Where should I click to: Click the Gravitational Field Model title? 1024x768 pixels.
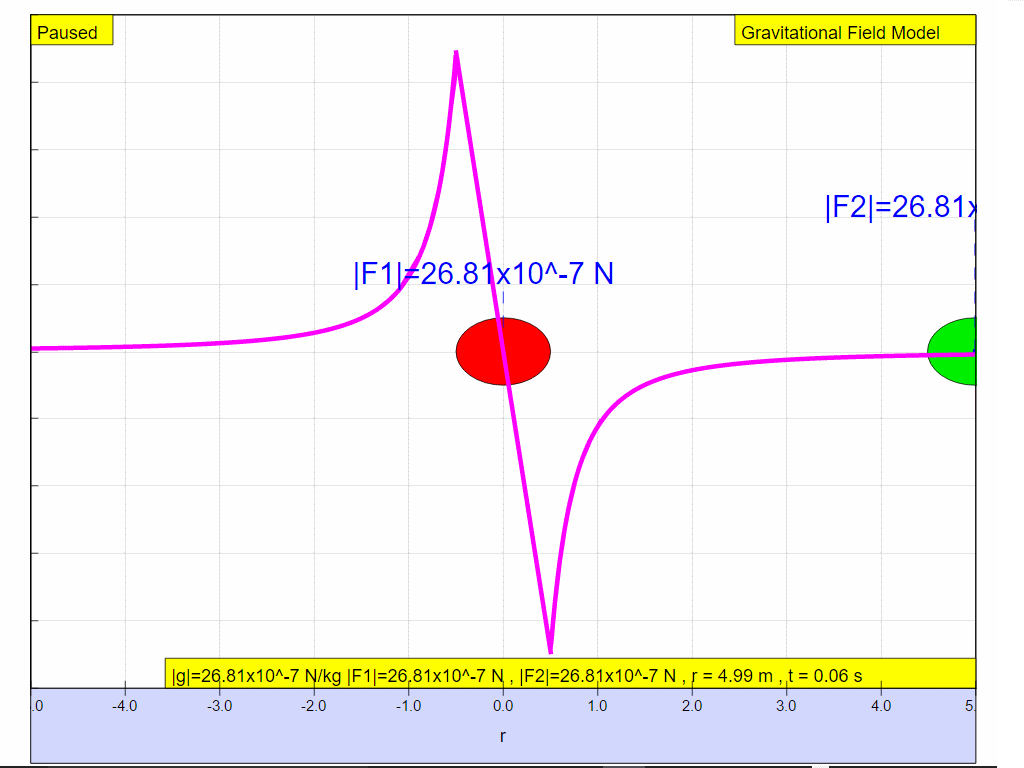pyautogui.click(x=840, y=32)
